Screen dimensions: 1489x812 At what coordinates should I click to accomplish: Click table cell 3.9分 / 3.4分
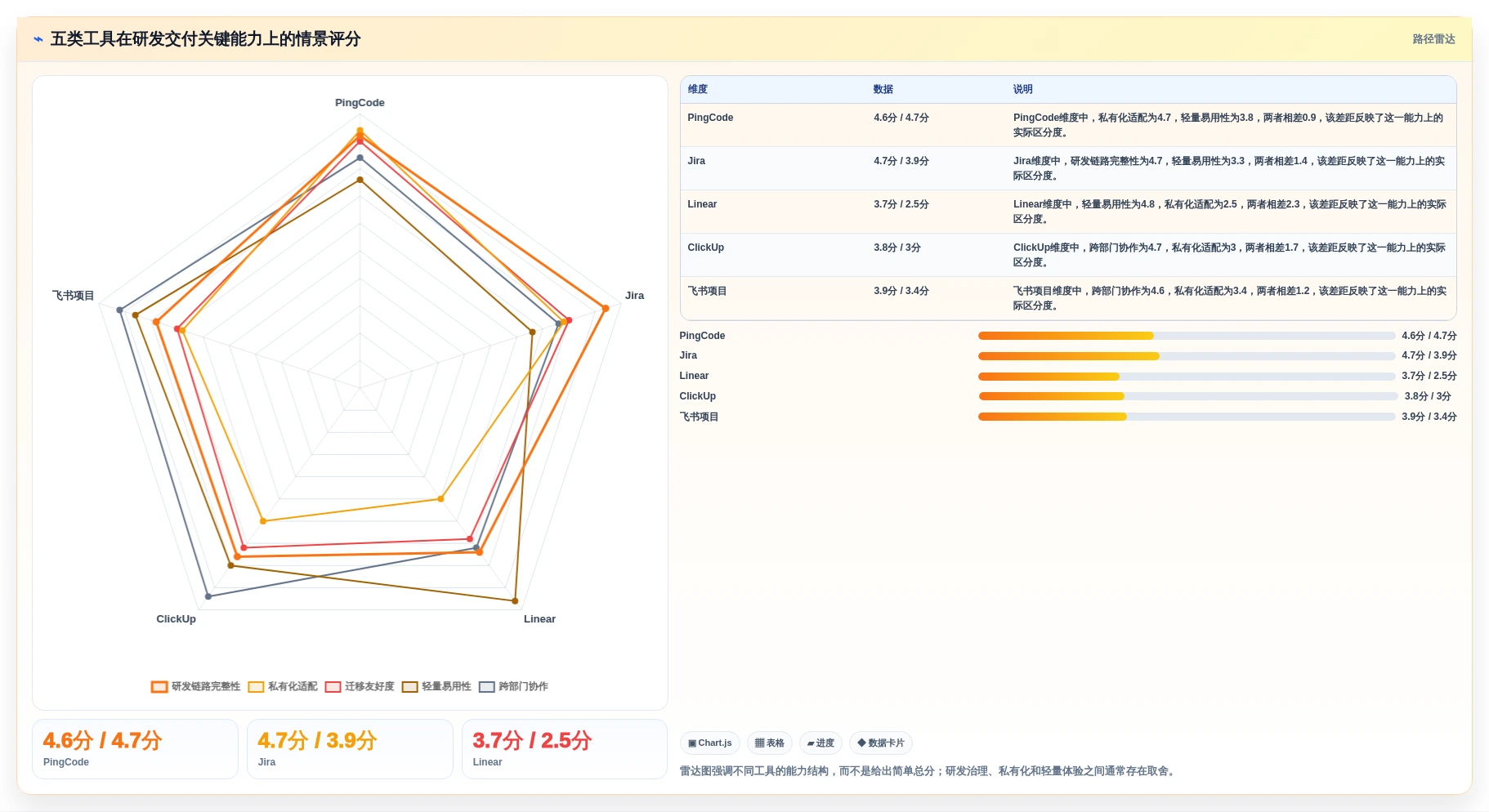tap(901, 291)
